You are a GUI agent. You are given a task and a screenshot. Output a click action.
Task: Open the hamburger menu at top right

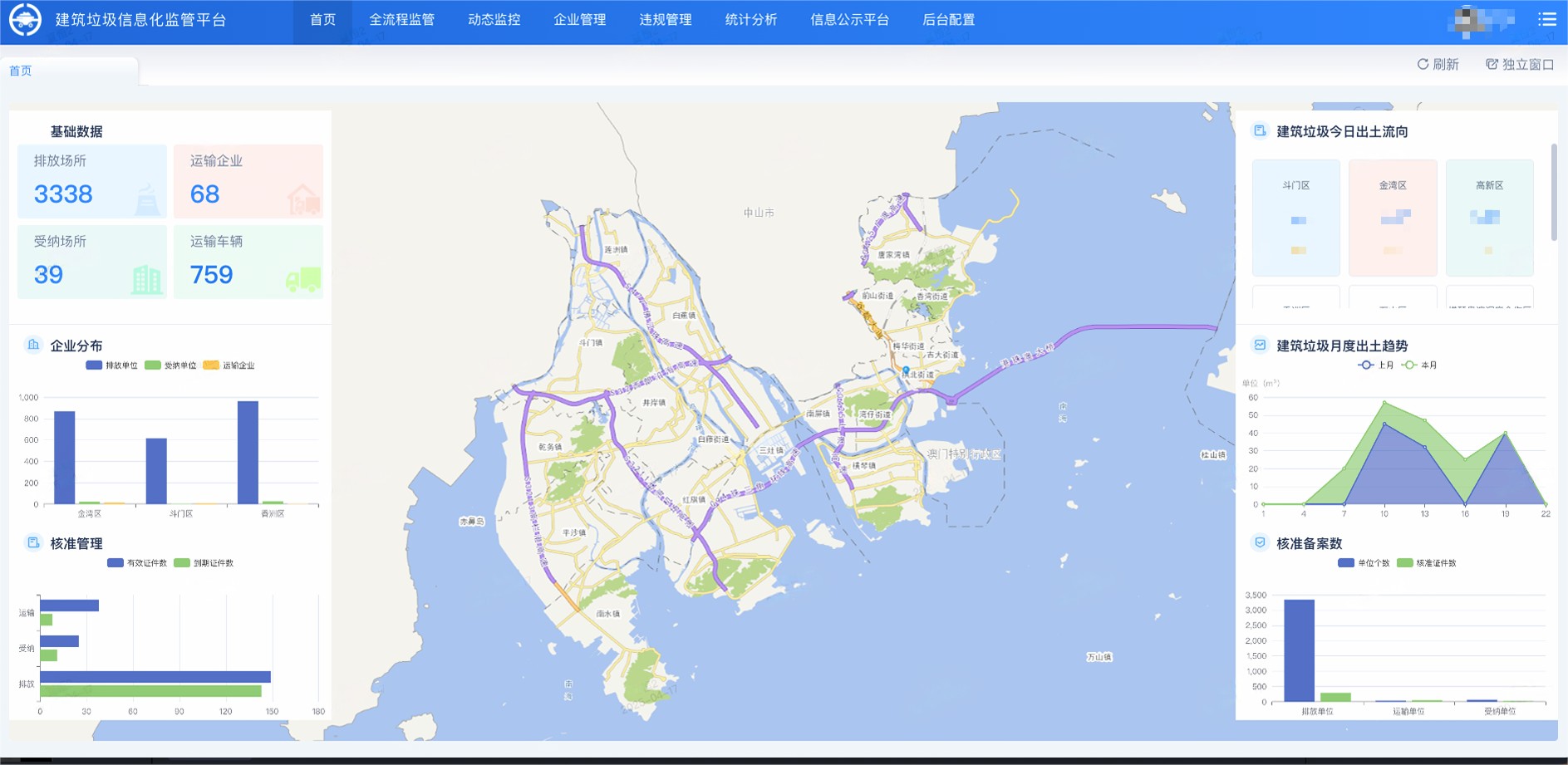click(1547, 18)
